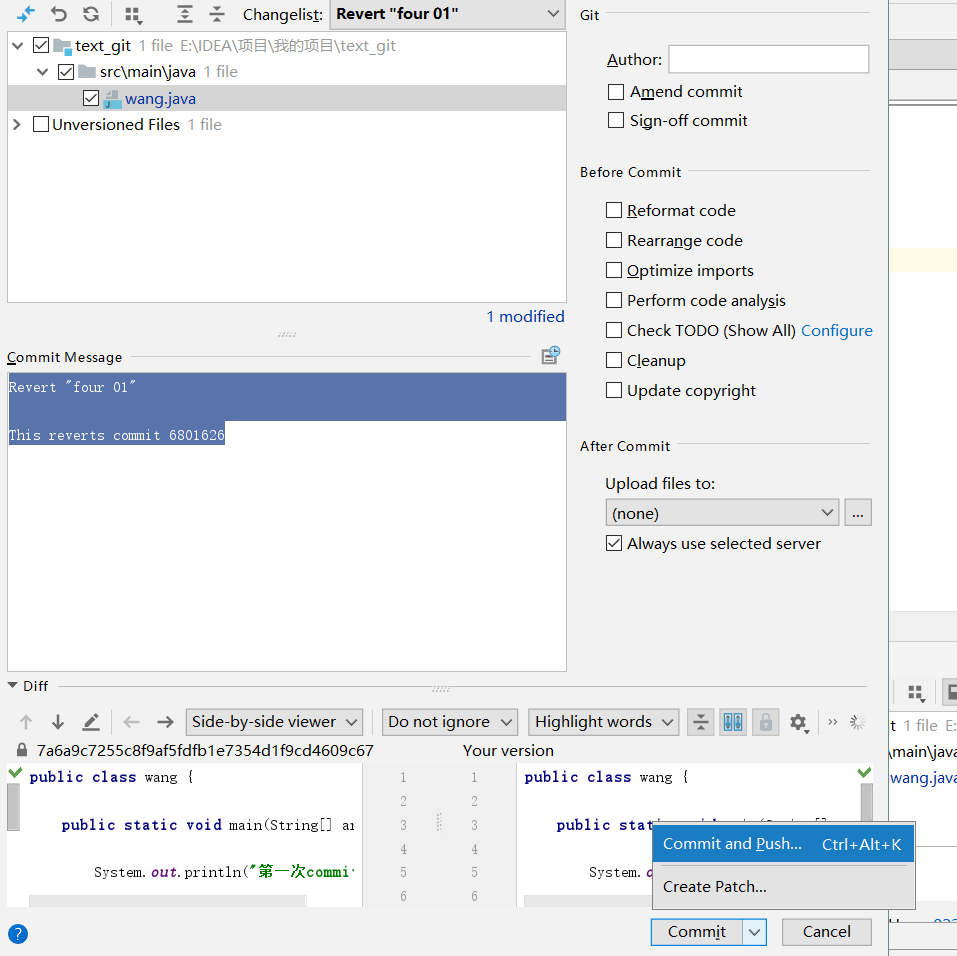The width and height of the screenshot is (957, 956).
Task: Uncheck Always use selected server
Action: [614, 543]
